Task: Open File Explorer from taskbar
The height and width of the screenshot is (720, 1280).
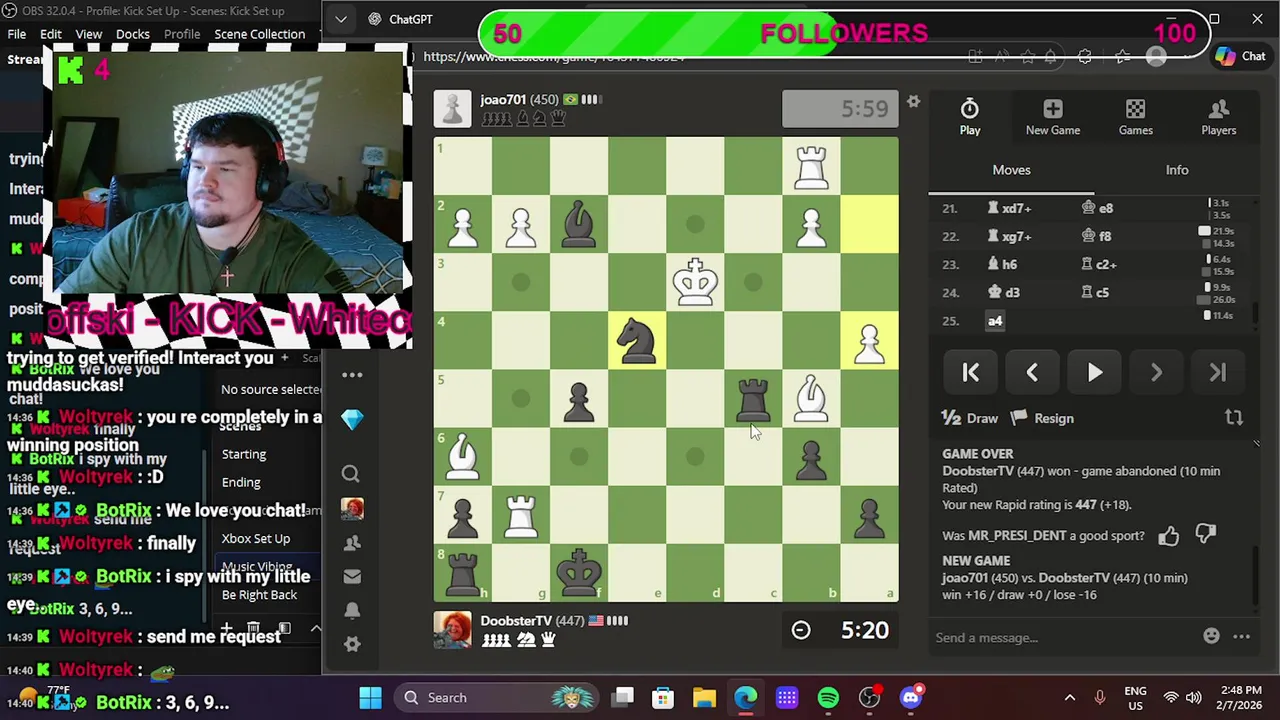Action: click(x=704, y=698)
